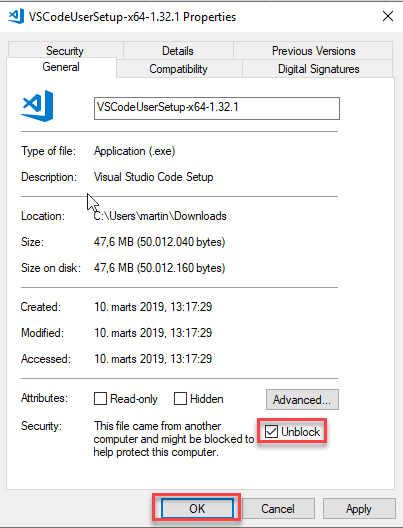Viewport: 403px width, 528px height.
Task: Enable the Read-only attribute checkbox
Action: (100, 399)
